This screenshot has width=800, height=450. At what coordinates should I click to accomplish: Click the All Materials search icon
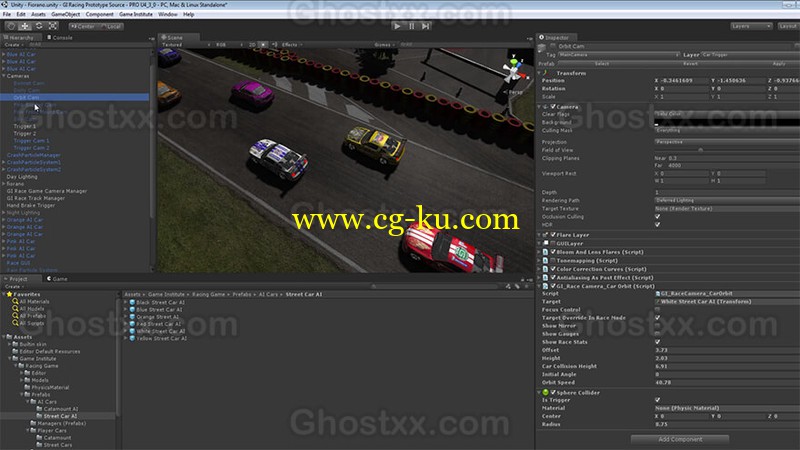[x=15, y=302]
